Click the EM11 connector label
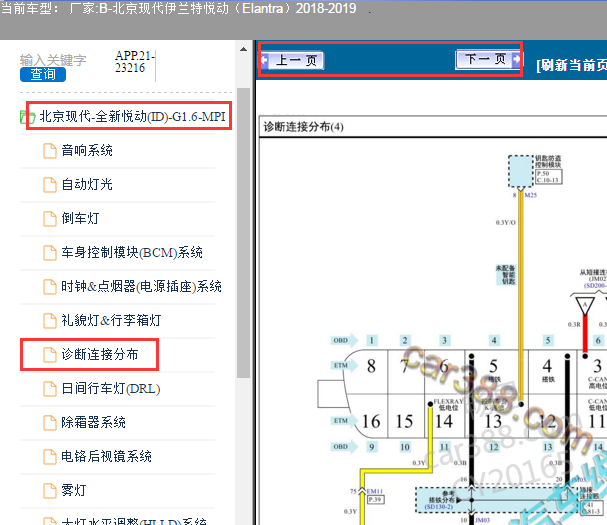 (374, 491)
